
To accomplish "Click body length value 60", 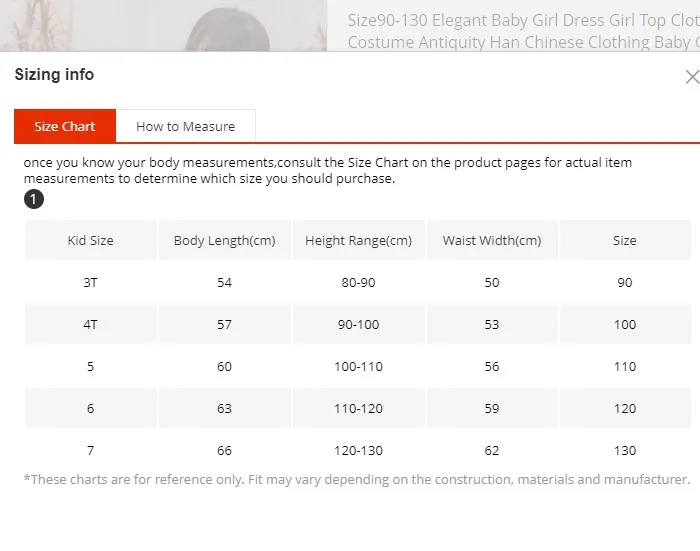I will coord(225,366).
